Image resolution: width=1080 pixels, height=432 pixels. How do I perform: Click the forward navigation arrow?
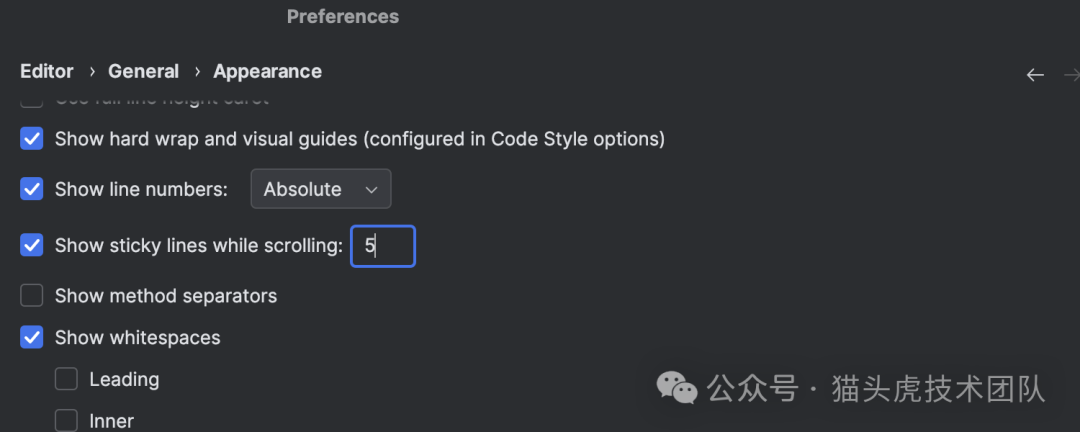(1072, 75)
